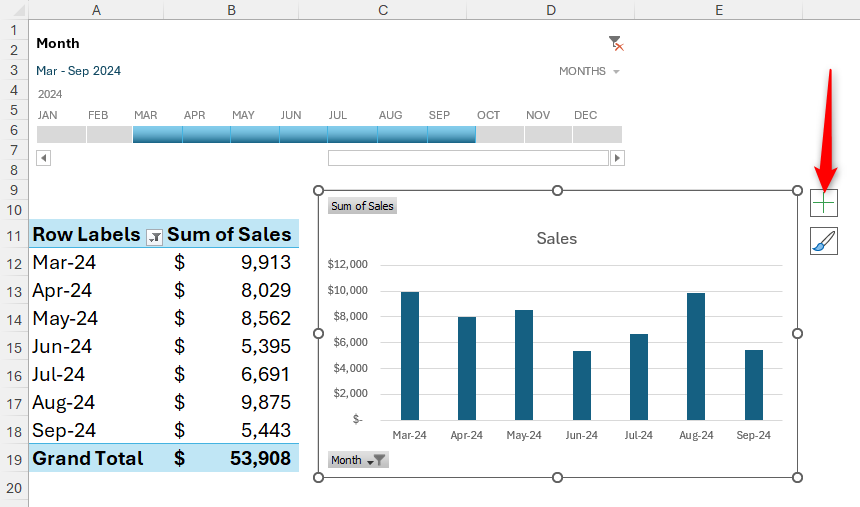Select the Mar-24 row label cell
The image size is (860, 507).
pyautogui.click(x=96, y=262)
